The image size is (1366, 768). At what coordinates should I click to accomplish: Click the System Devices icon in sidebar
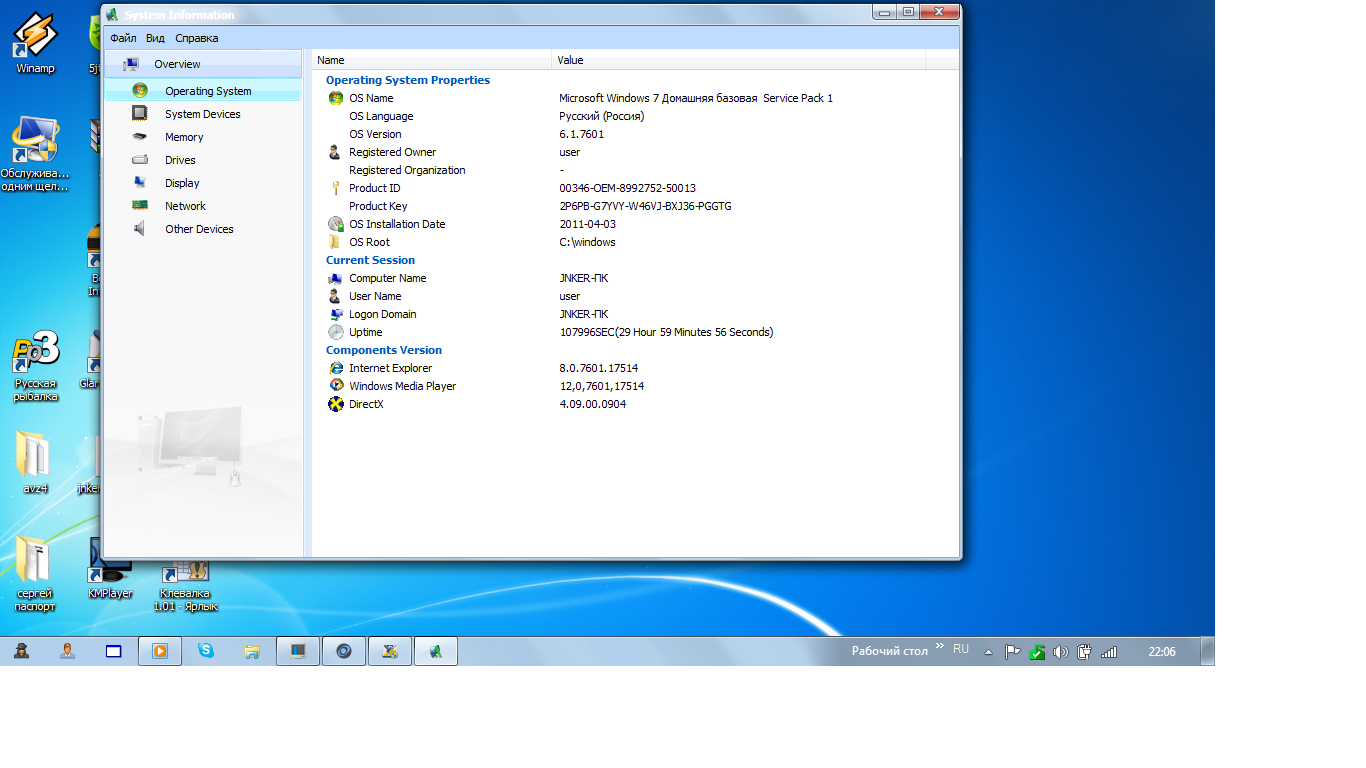tap(140, 114)
